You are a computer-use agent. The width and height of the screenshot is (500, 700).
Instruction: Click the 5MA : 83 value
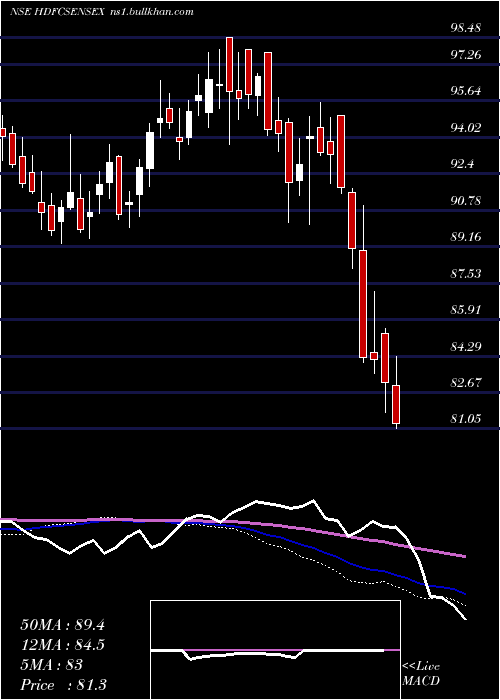click(51, 665)
